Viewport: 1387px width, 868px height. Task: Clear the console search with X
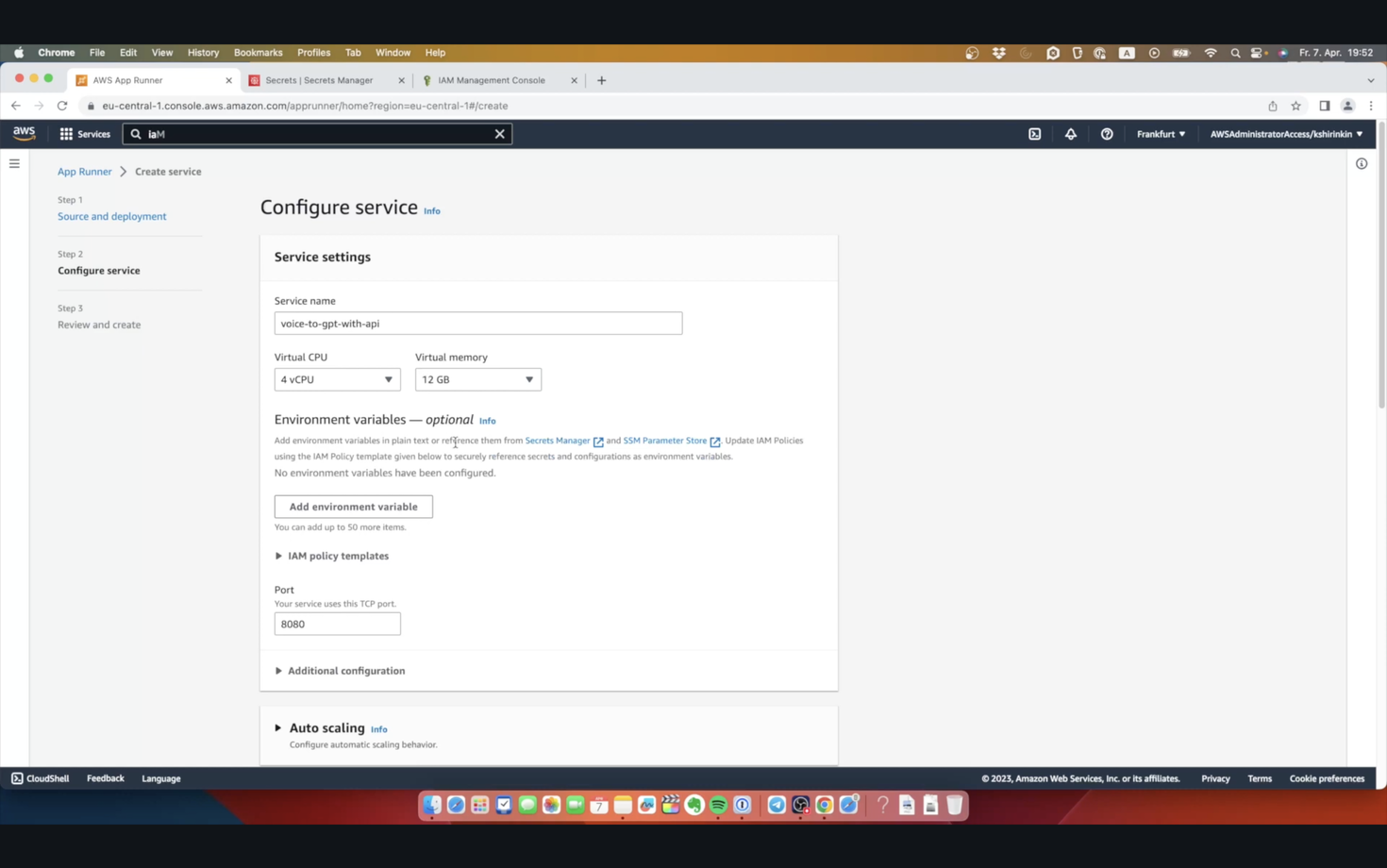point(500,134)
